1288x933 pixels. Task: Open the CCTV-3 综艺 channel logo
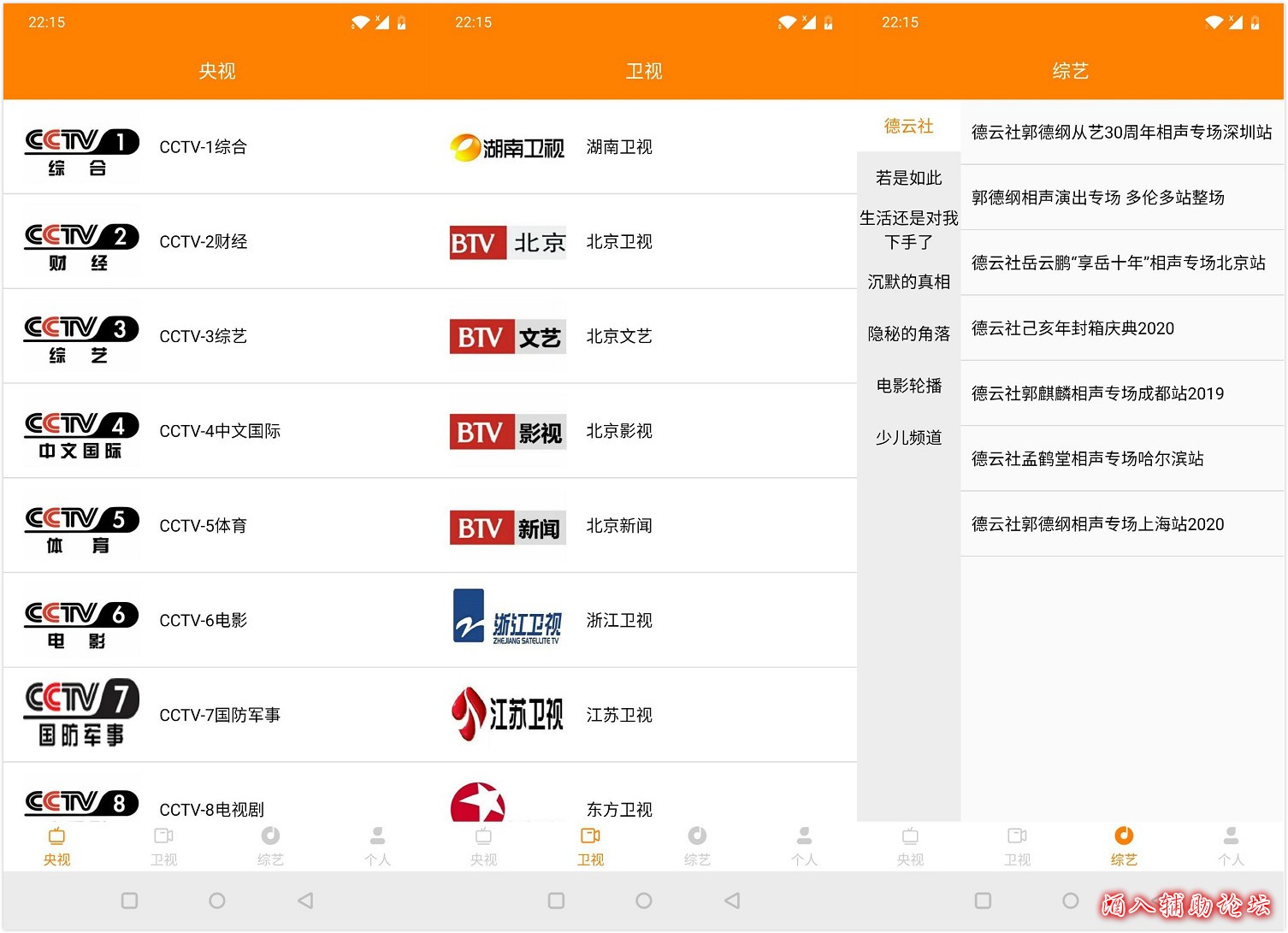pos(81,341)
